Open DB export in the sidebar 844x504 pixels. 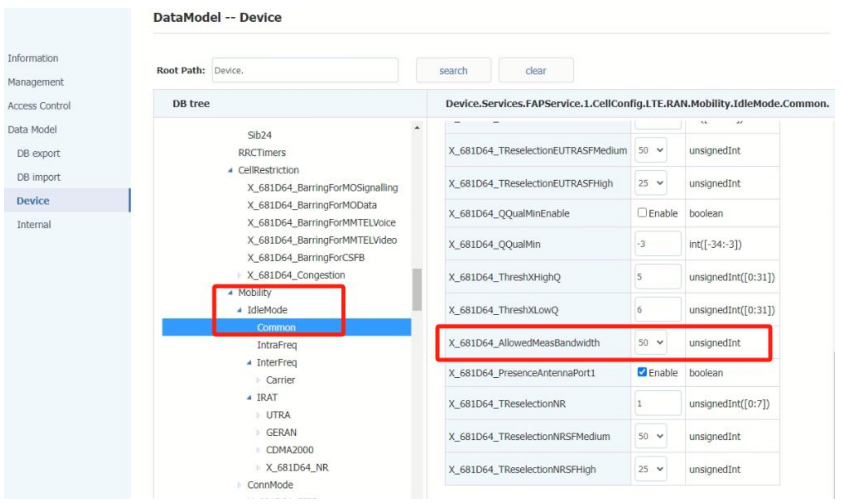38,153
